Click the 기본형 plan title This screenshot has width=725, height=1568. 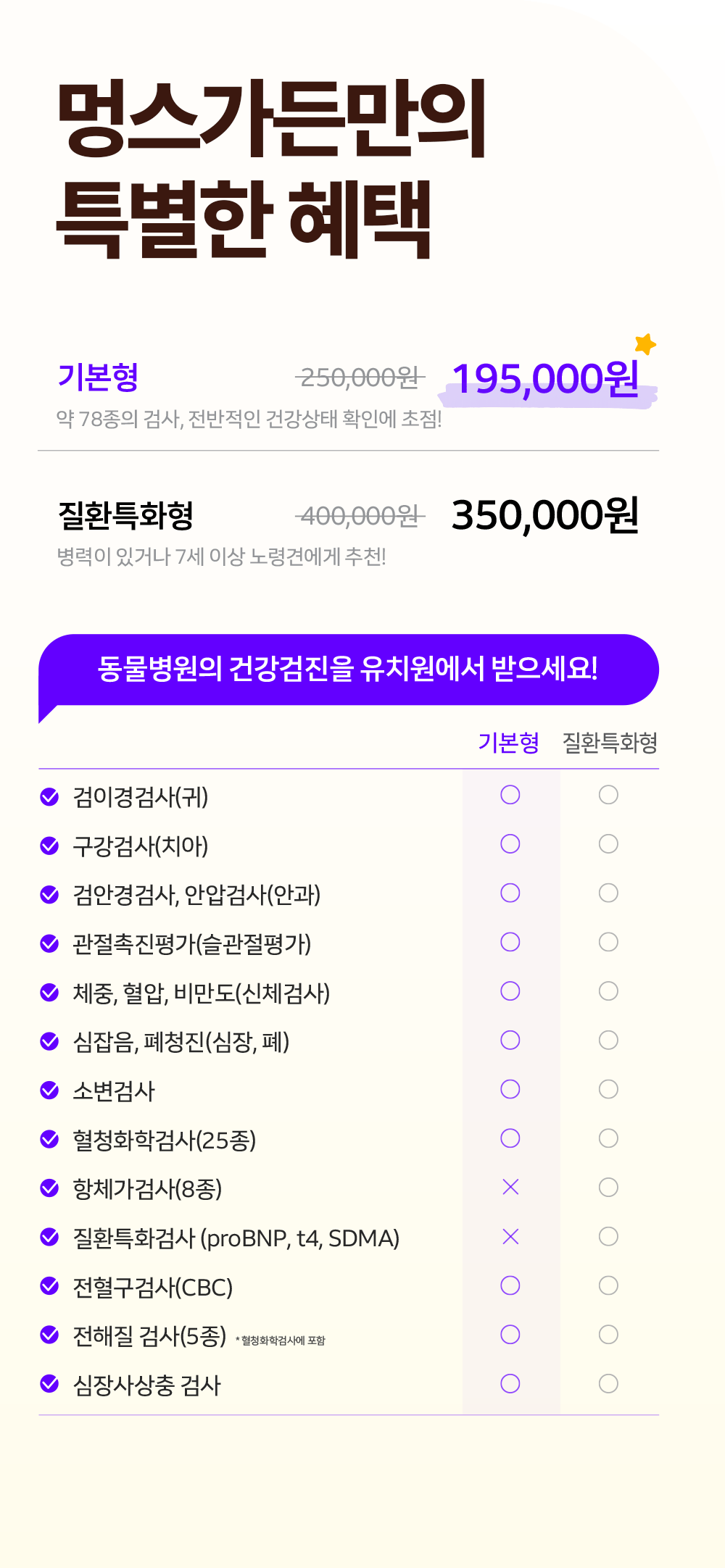click(98, 377)
